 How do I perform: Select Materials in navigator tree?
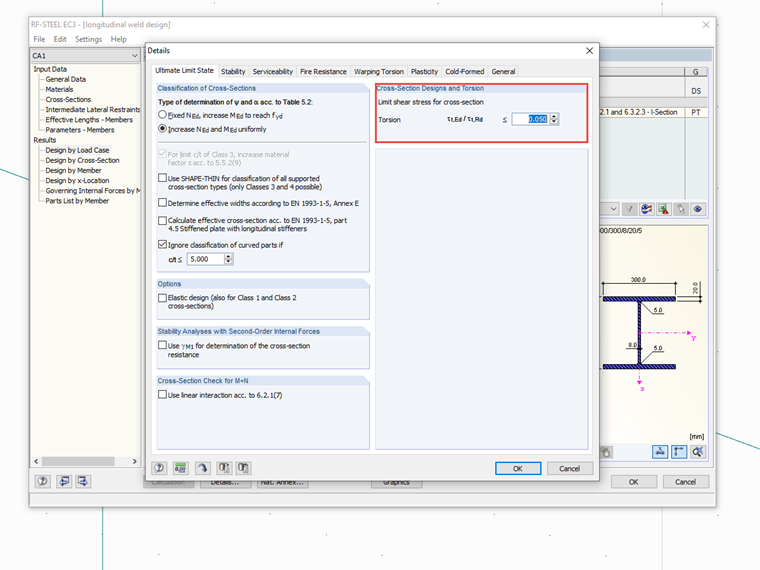click(59, 89)
